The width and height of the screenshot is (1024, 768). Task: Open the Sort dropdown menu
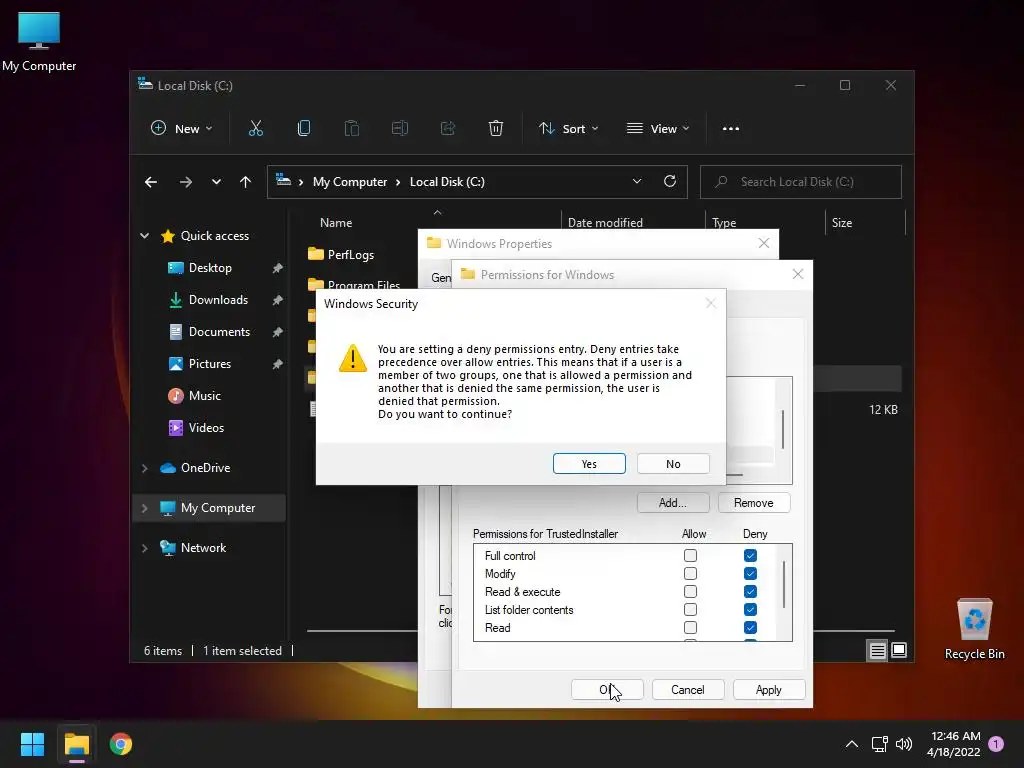click(x=568, y=129)
